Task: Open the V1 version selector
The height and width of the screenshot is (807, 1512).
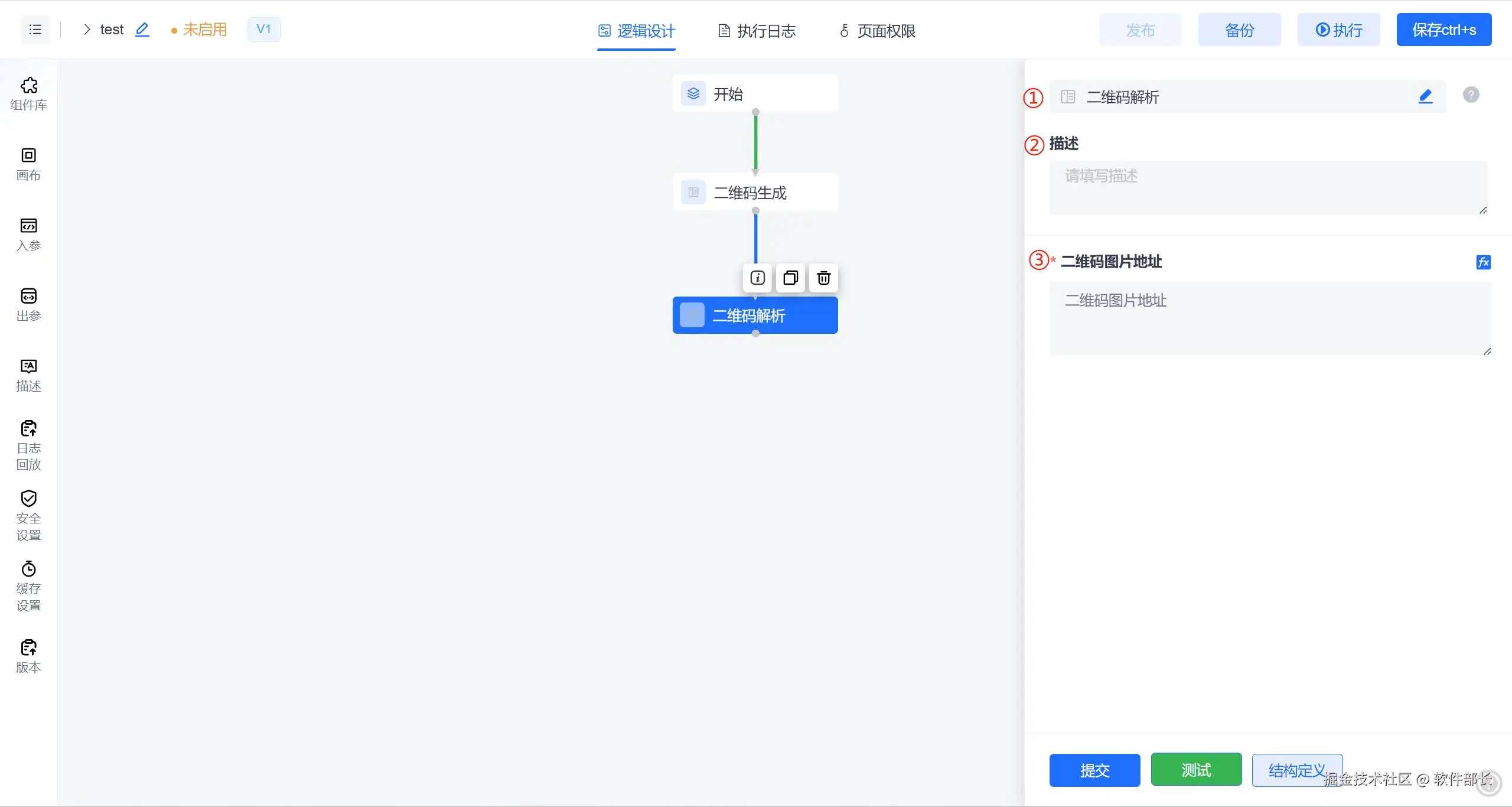Action: click(263, 30)
